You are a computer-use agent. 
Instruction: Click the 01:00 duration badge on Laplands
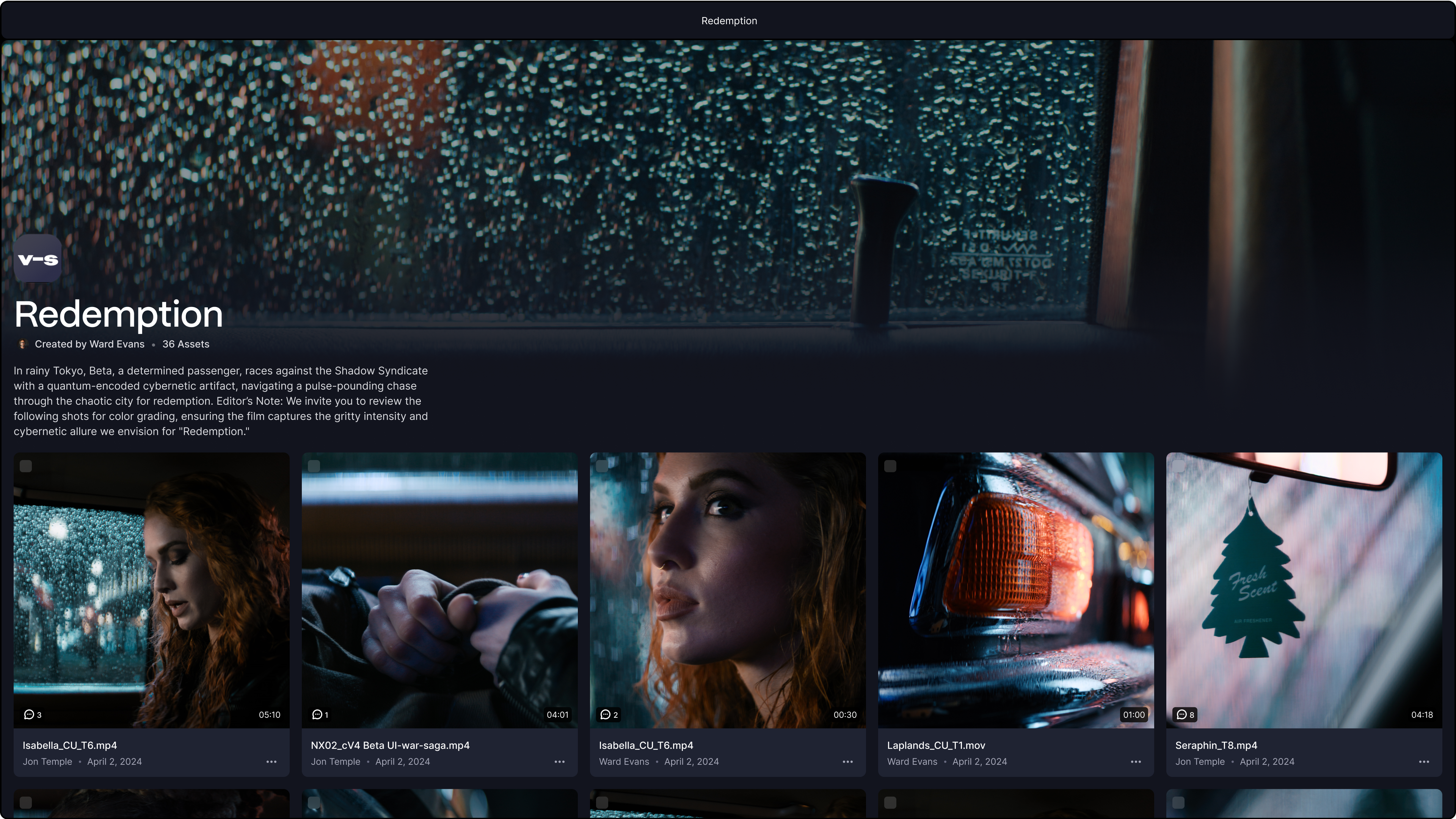1134,714
